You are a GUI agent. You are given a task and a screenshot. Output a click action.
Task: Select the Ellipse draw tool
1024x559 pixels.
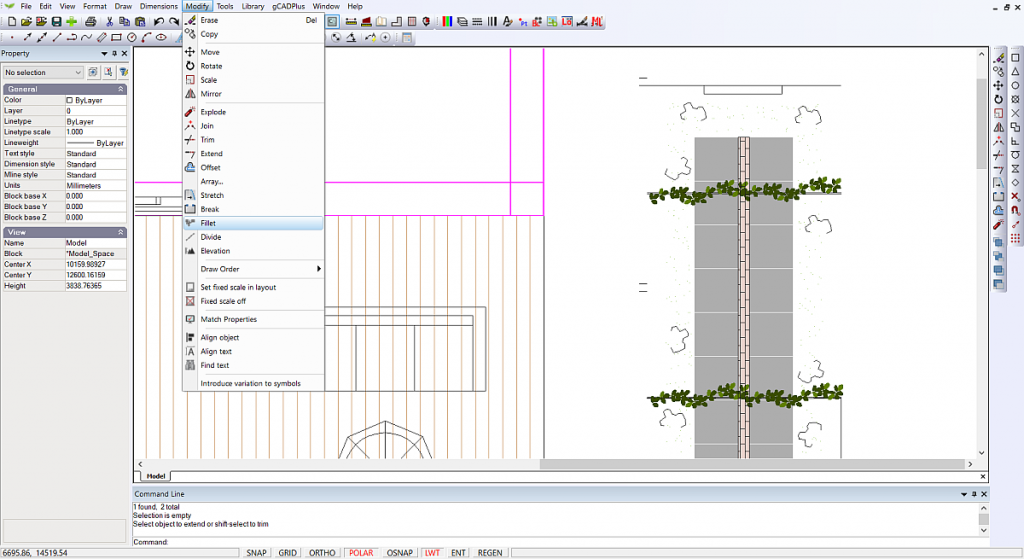(161, 37)
